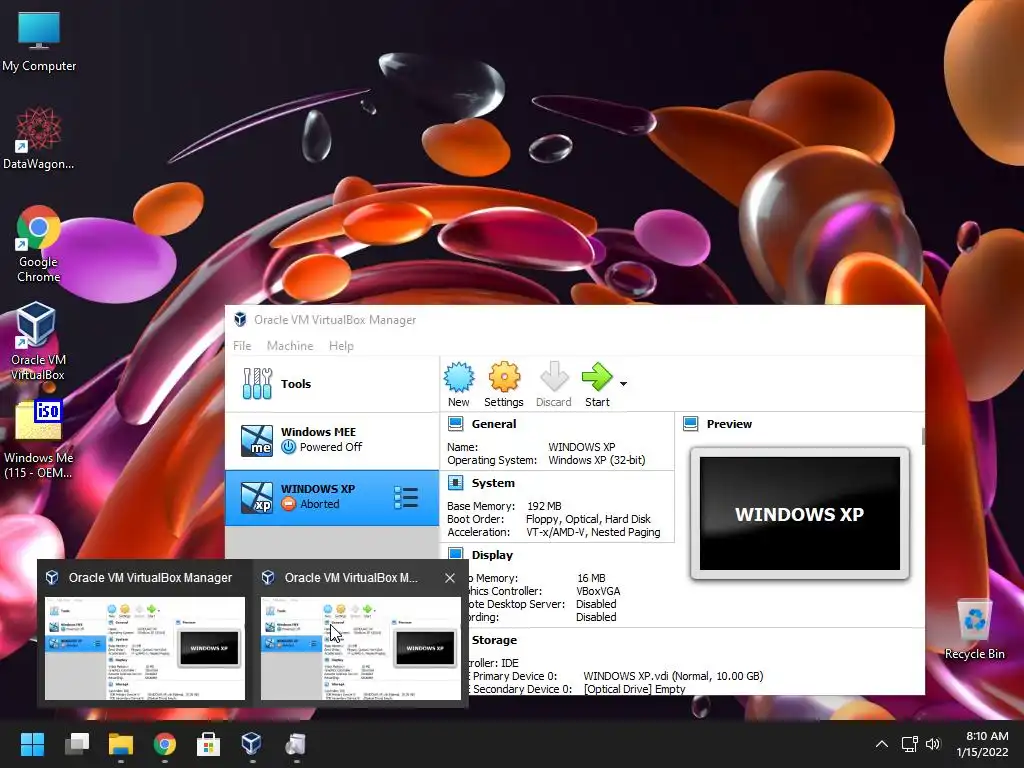Screen dimensions: 1024x768
Task: Open the clock and date area
Action: pos(983,744)
